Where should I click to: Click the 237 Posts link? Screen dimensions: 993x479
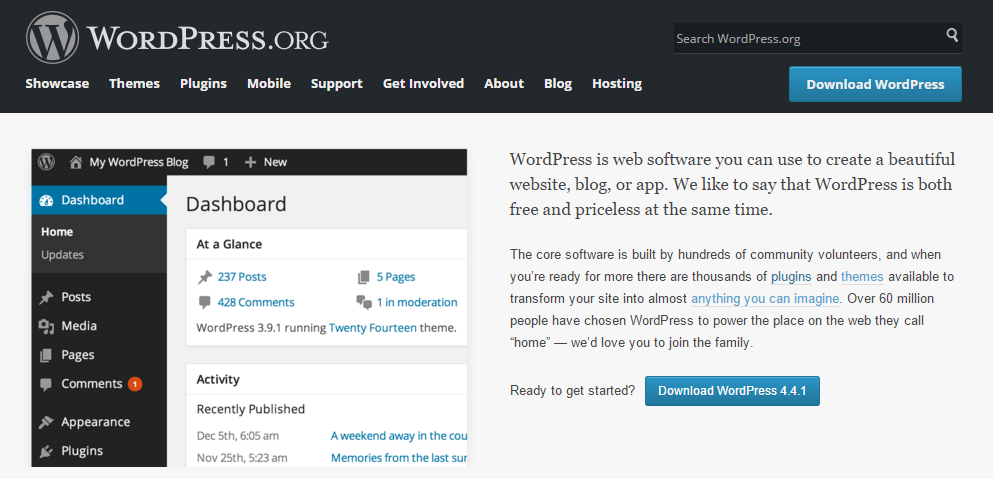coord(242,277)
